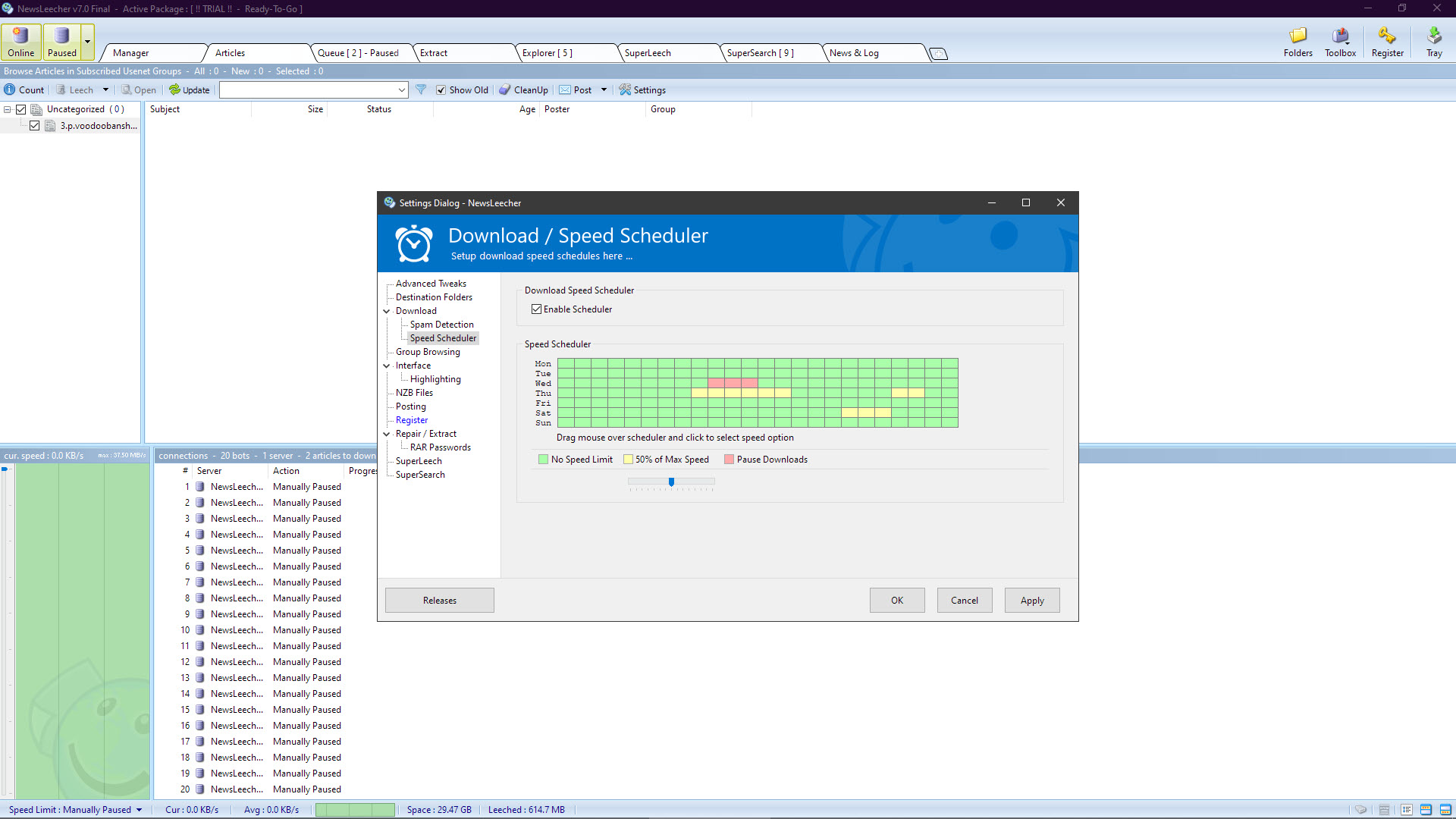Select Speed Scheduler in the settings tree
1456x819 pixels.
pos(444,338)
